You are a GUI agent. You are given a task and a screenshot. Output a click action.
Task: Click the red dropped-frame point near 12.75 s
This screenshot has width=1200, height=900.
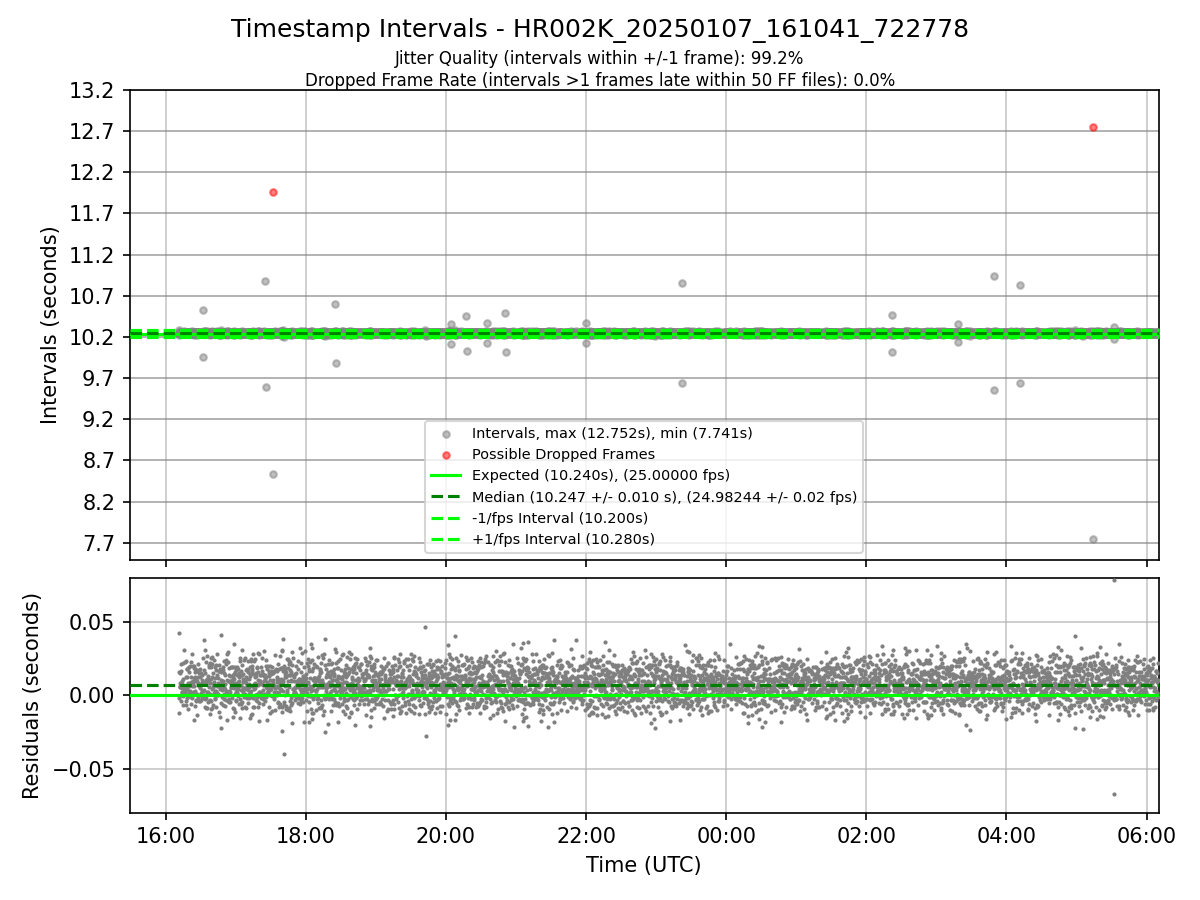coord(1093,127)
